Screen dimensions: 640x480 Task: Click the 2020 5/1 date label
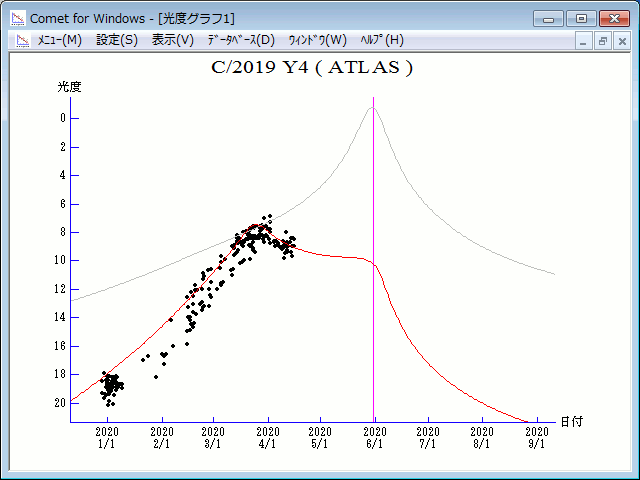pyautogui.click(x=320, y=437)
